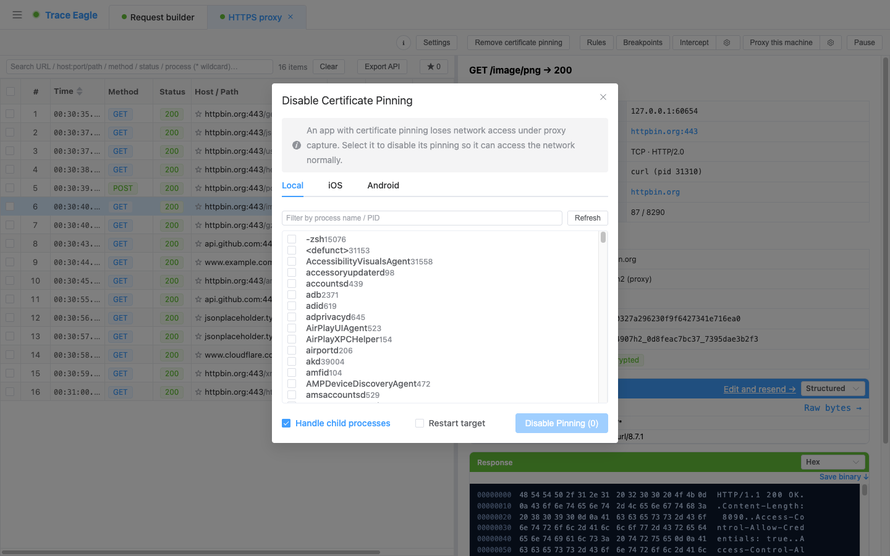The image size is (890, 556).
Task: Pause the capture with Pause button
Action: 864,43
